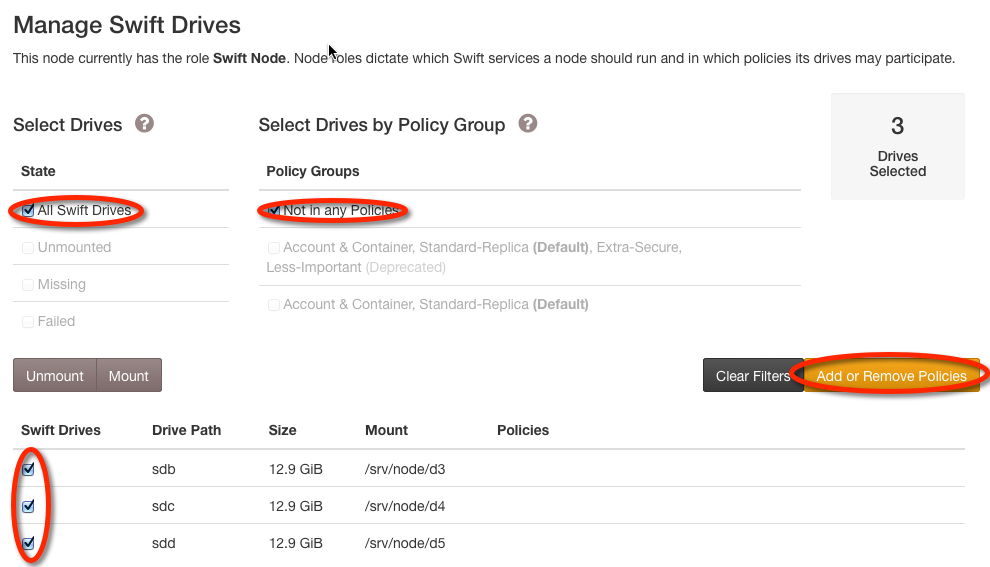Click the Manage Swift Drives heading
Image resolution: width=990 pixels, height=567 pixels.
point(127,25)
